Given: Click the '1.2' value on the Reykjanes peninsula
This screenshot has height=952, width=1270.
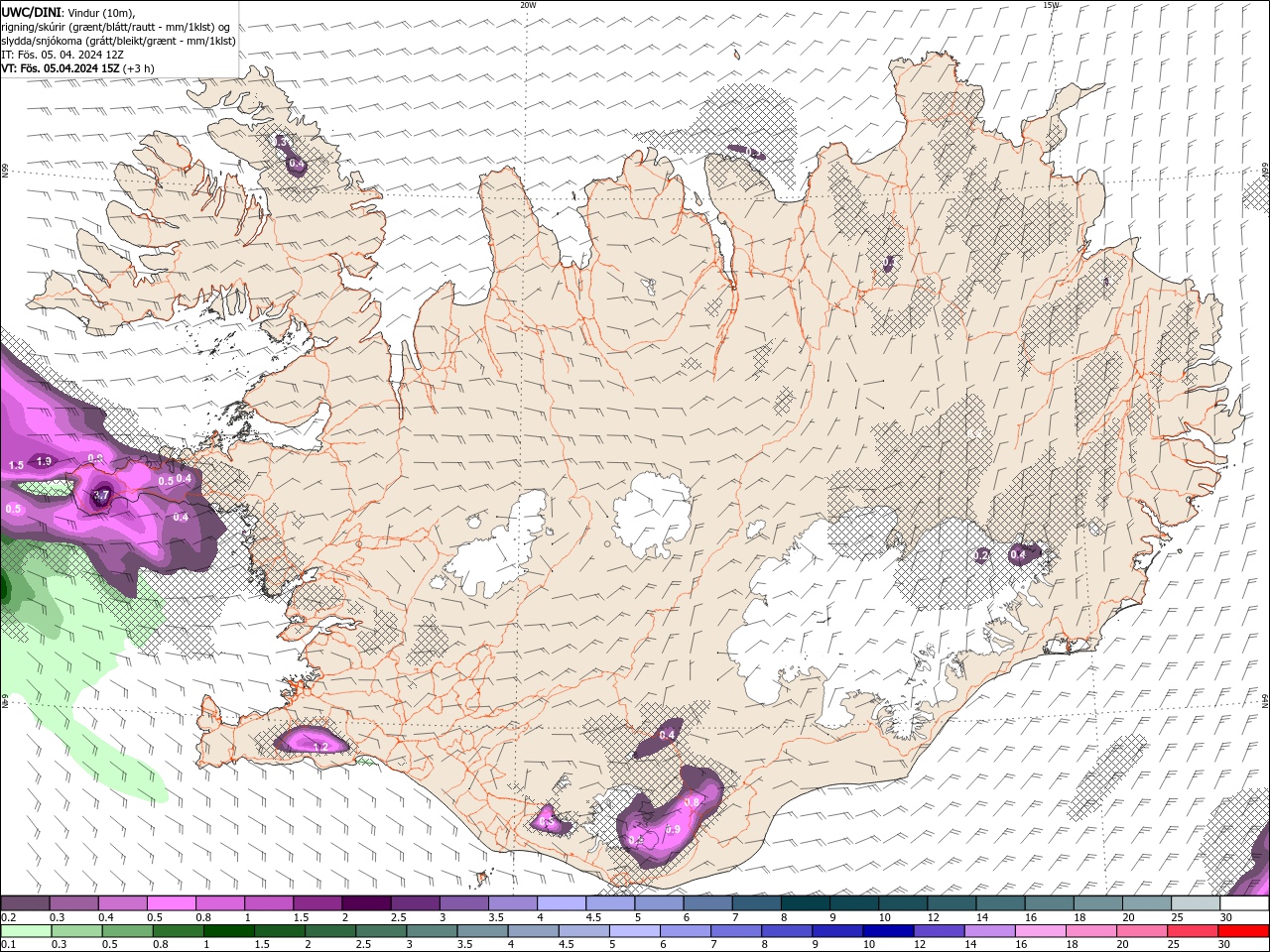Looking at the screenshot, I should click(x=320, y=746).
